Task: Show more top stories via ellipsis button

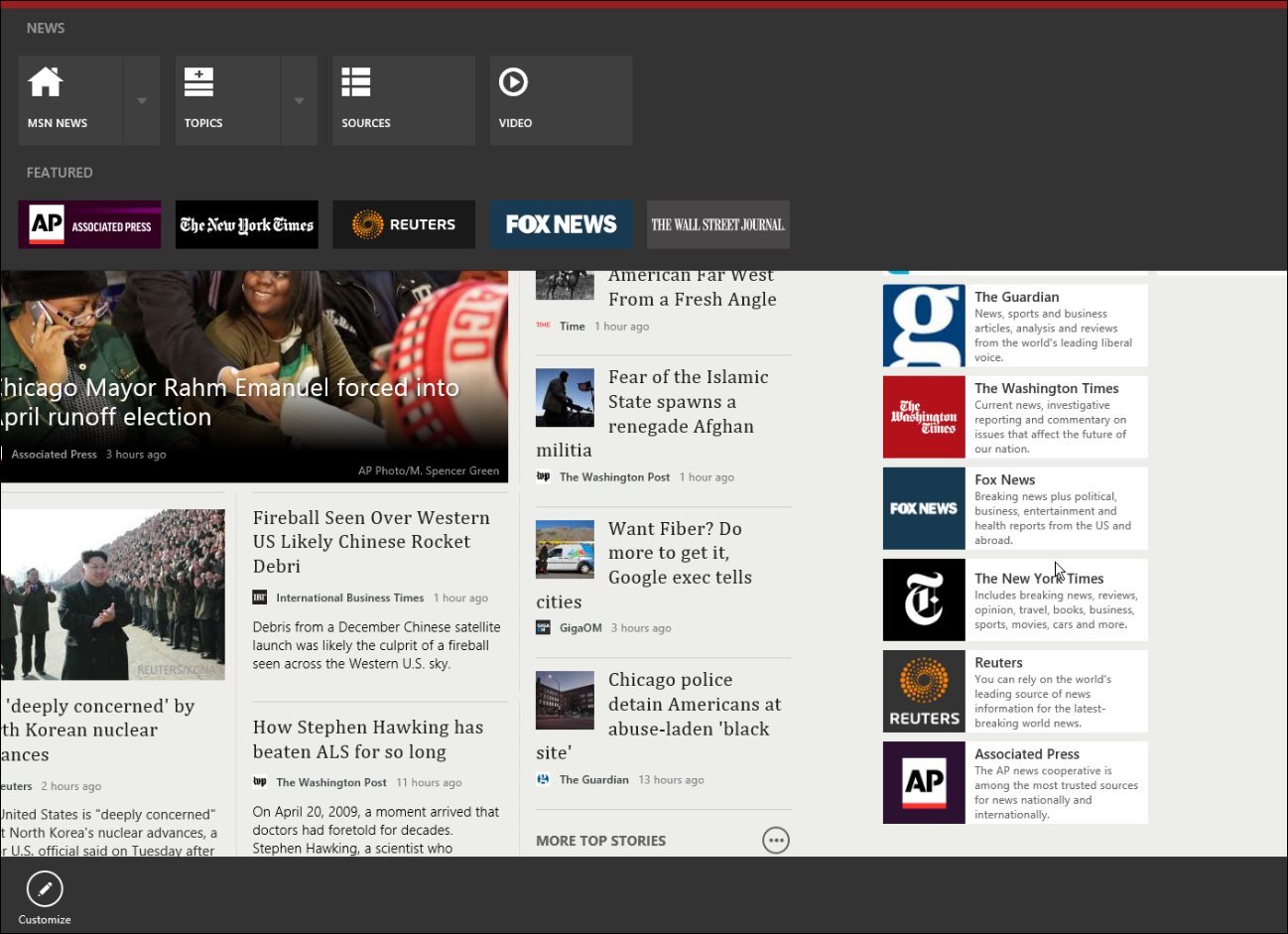Action: (x=775, y=840)
